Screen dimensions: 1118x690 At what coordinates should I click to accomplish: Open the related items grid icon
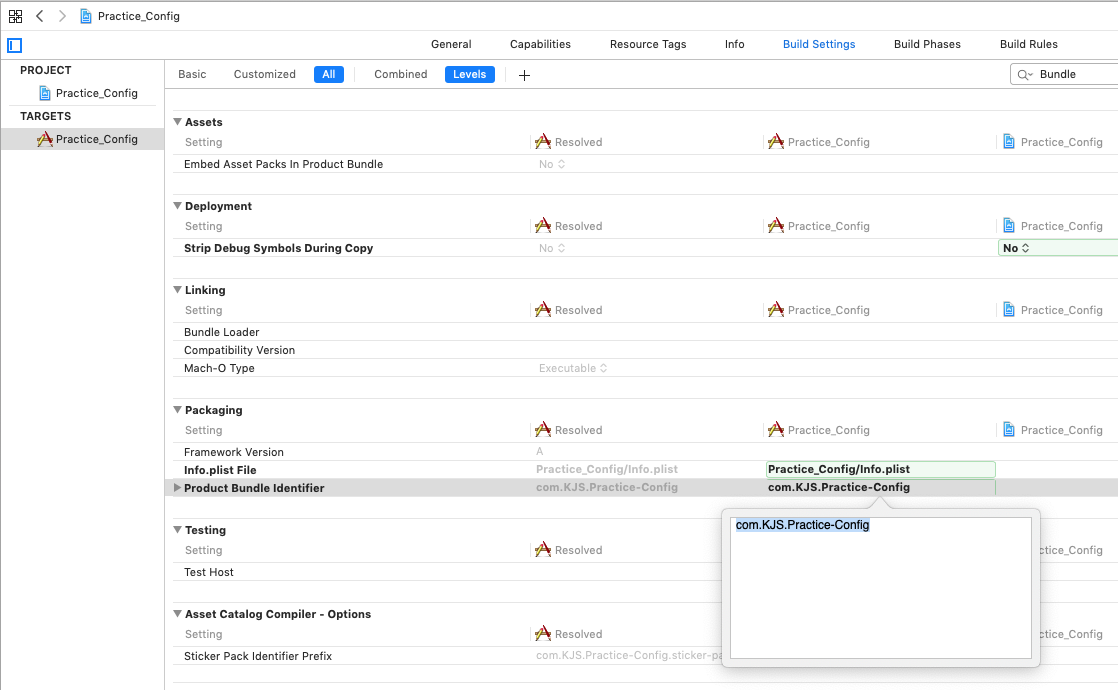click(15, 16)
